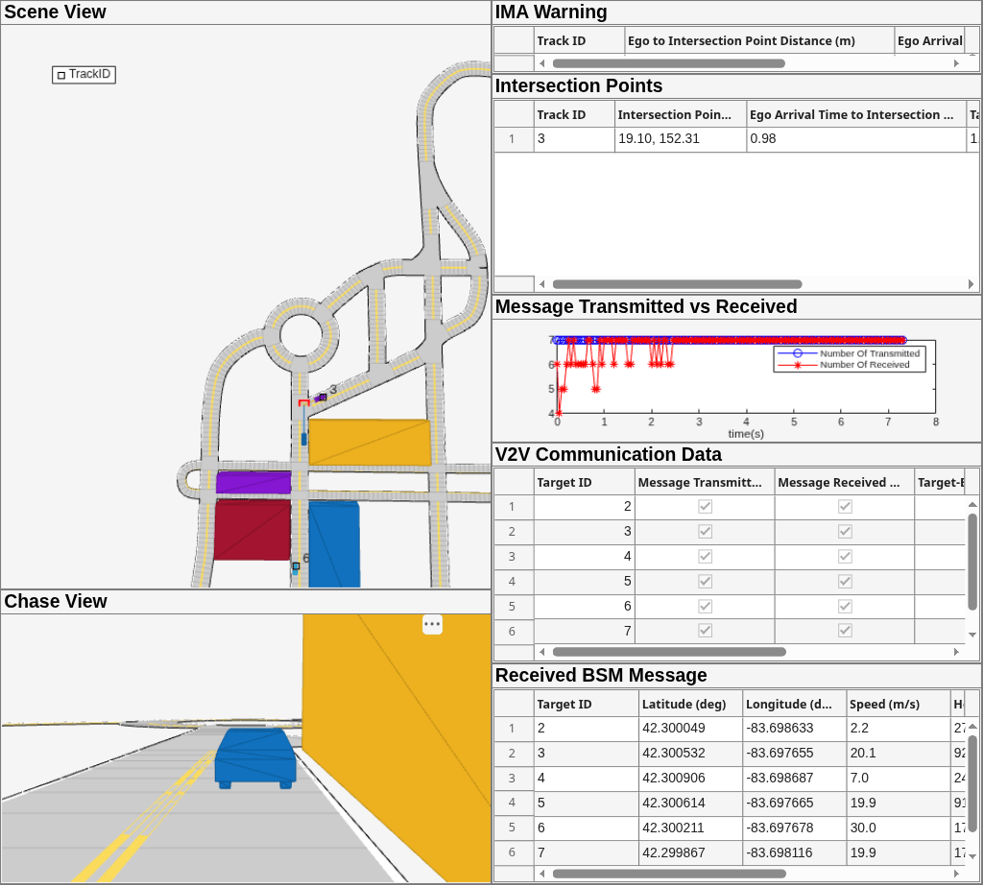
Task: Click the up arrow on the Received BSM Message scrollbar
Action: [x=972, y=726]
